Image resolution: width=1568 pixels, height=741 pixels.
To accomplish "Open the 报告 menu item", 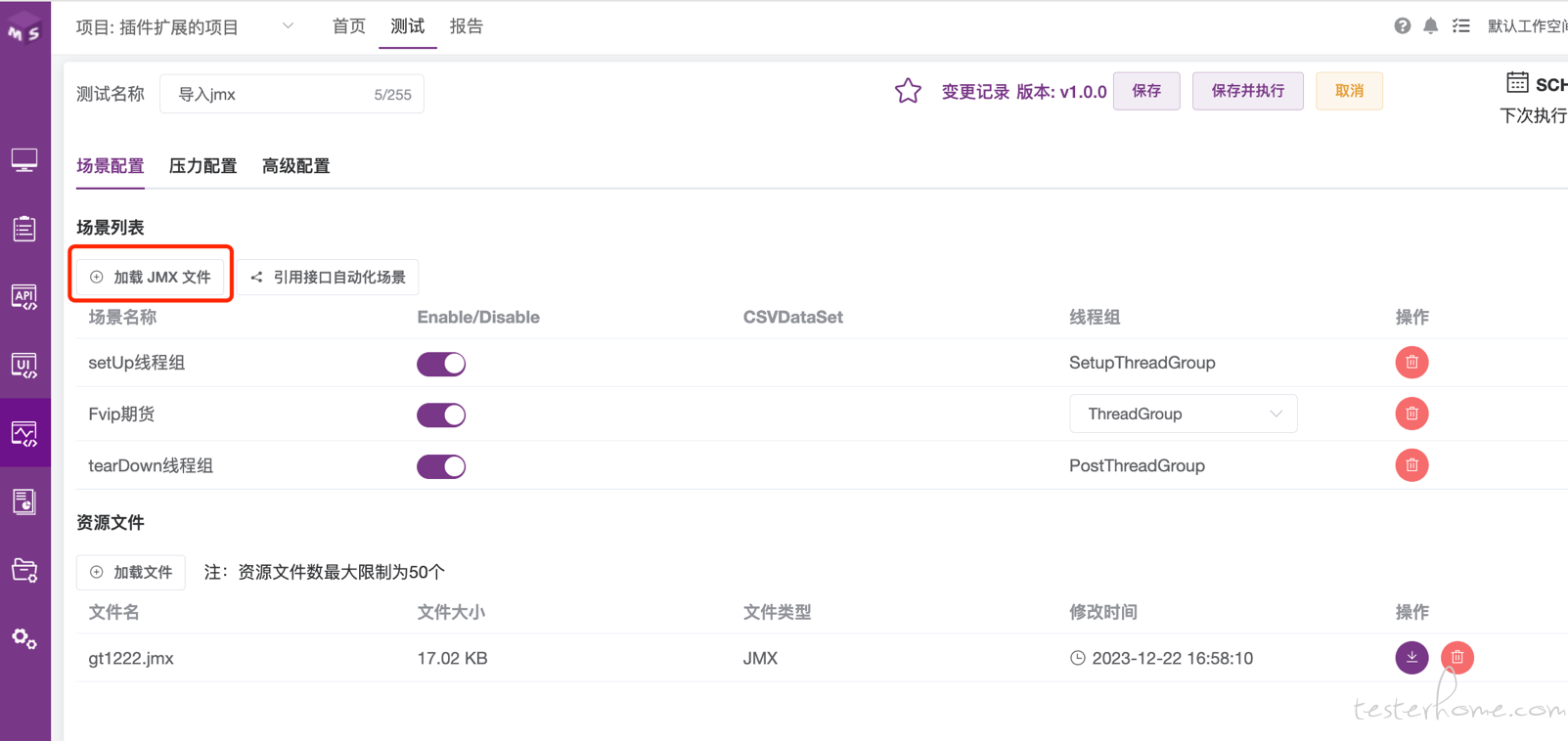I will [467, 26].
